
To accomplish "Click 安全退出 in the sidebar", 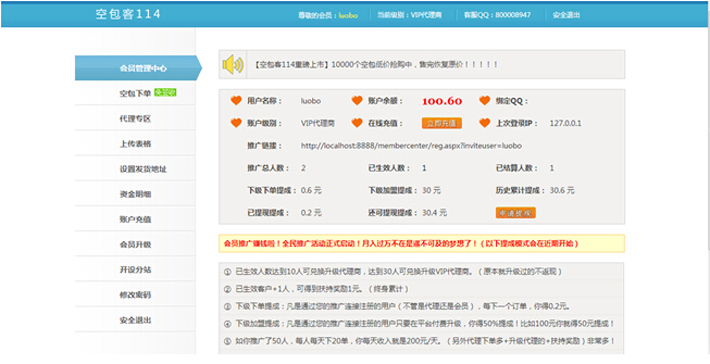I will 135,320.
